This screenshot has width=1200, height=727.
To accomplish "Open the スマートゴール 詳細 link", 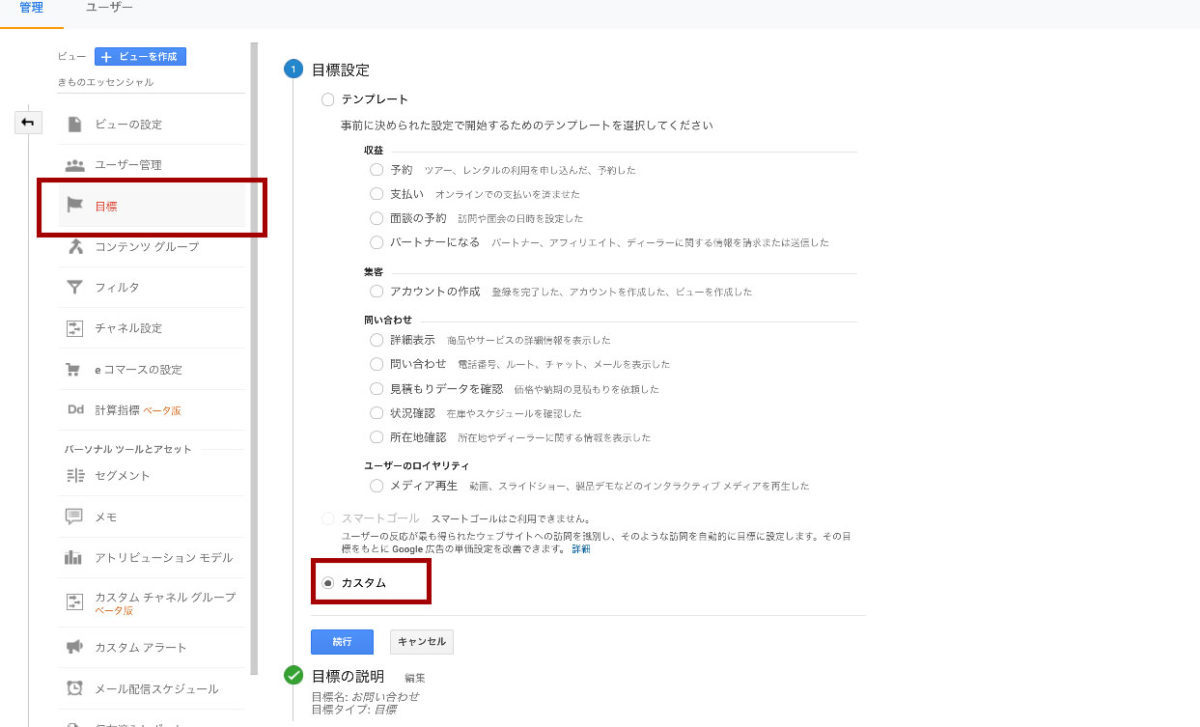I will point(580,549).
